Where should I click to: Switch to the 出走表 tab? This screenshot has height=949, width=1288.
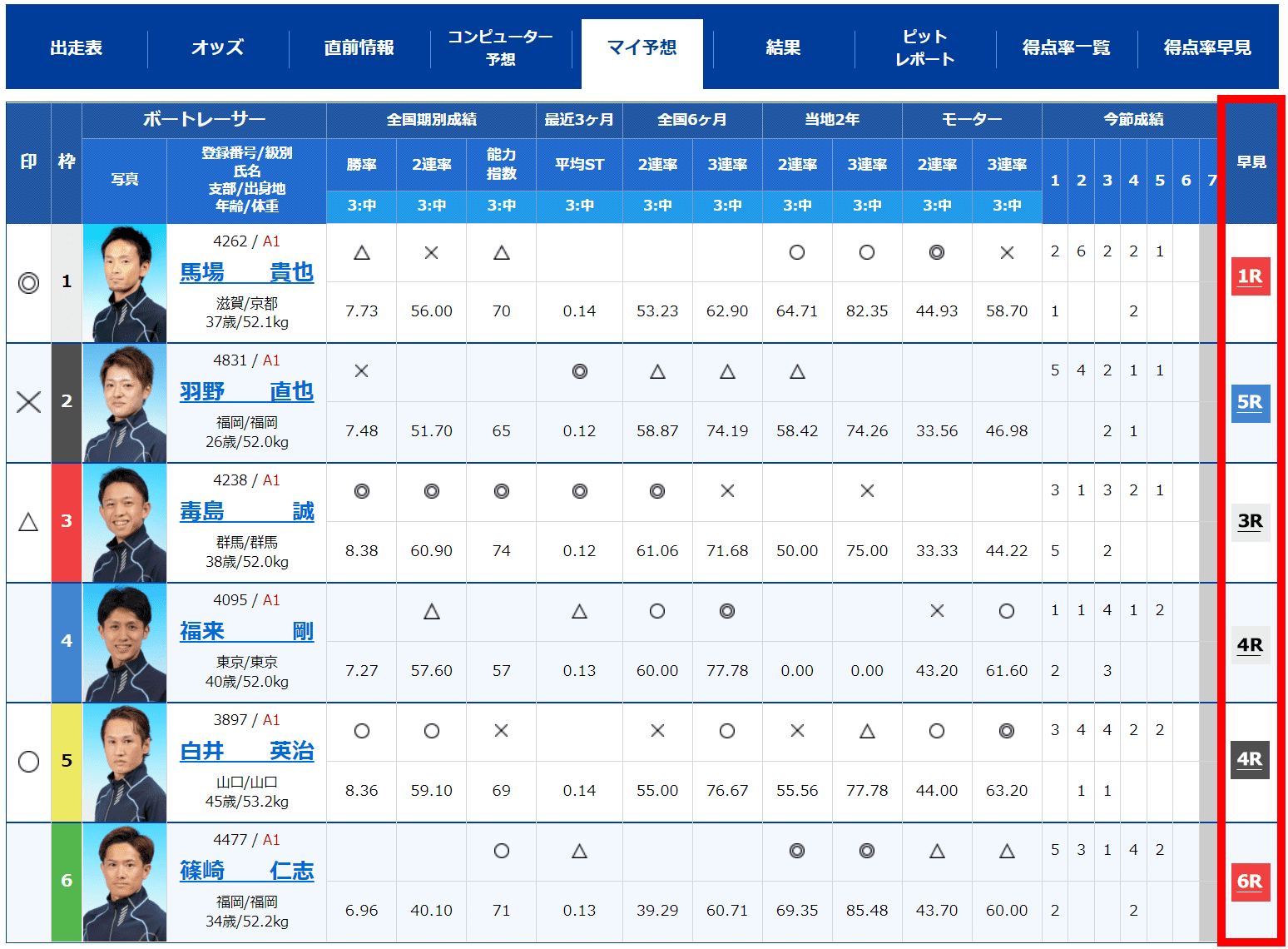pos(77,47)
